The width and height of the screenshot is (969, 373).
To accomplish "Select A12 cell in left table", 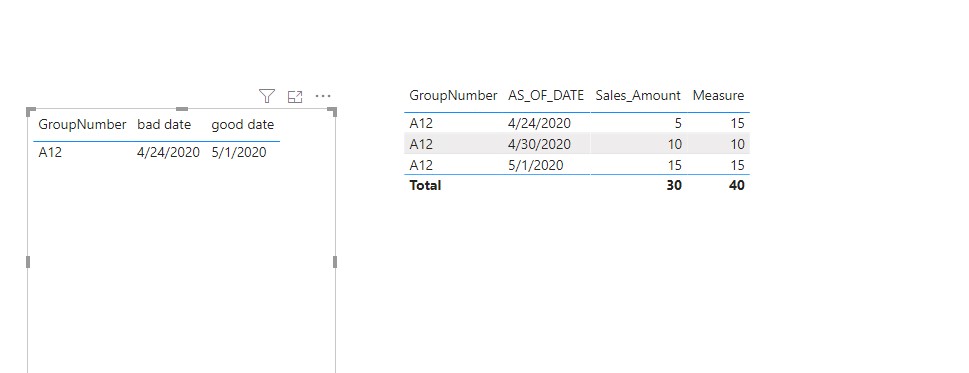I will coord(50,152).
